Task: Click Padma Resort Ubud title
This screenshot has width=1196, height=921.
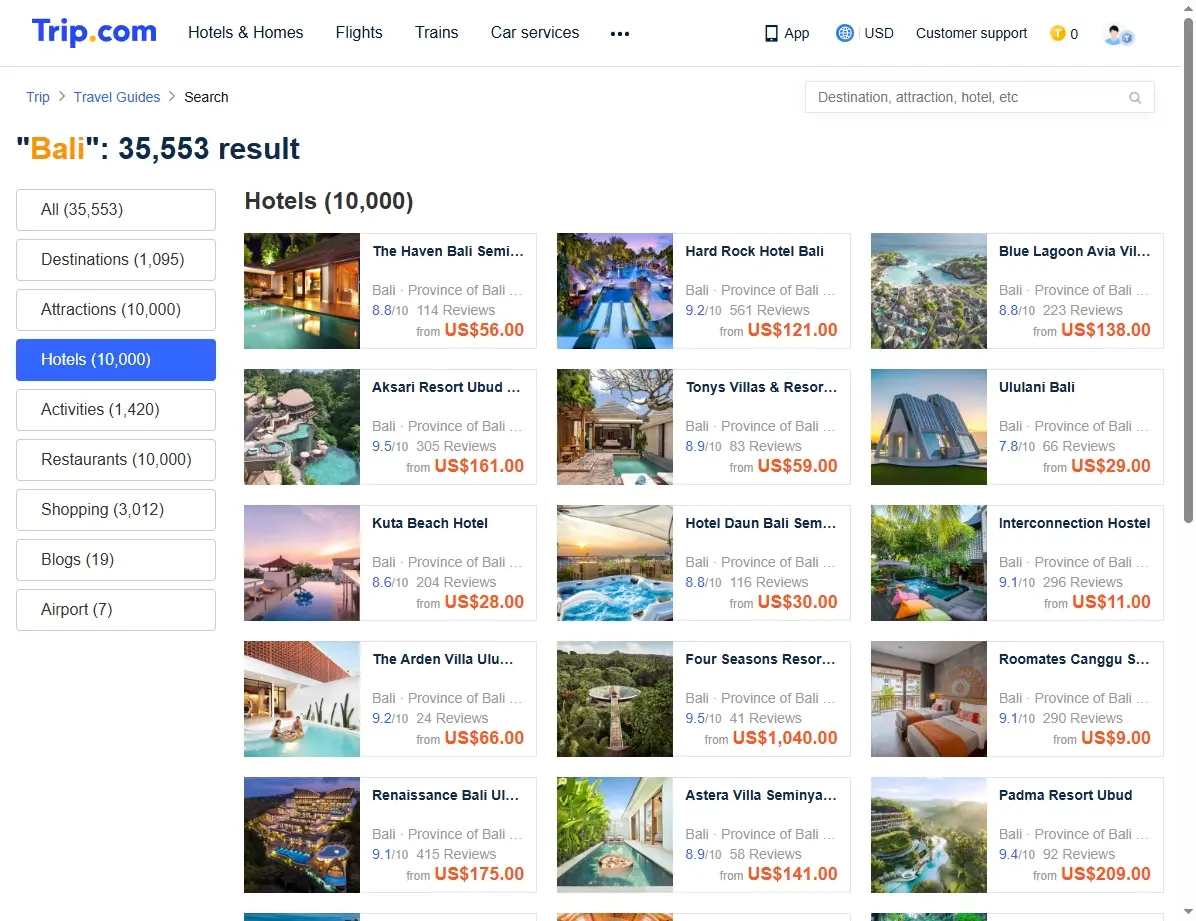Action: click(x=1065, y=795)
